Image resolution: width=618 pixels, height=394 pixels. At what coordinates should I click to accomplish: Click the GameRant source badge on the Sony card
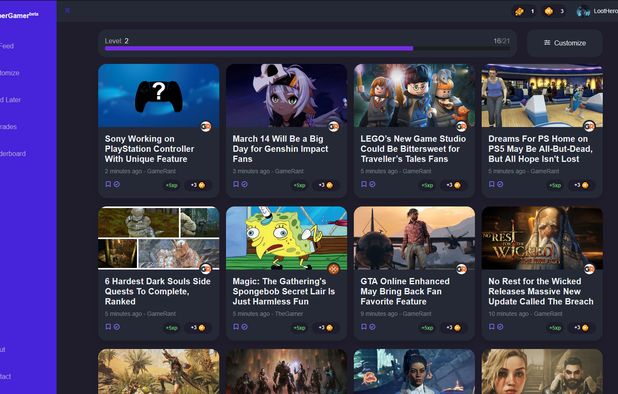tap(206, 126)
